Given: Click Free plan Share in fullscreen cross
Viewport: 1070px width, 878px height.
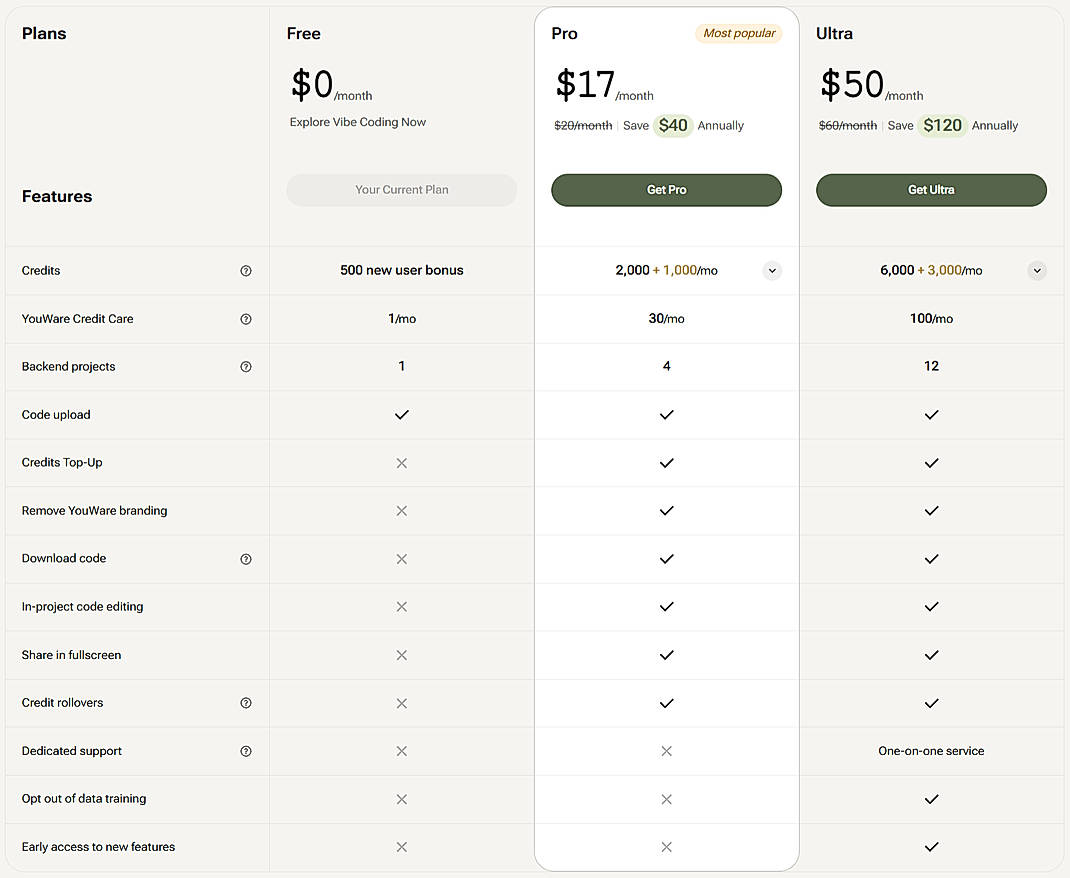Looking at the screenshot, I should point(402,656).
